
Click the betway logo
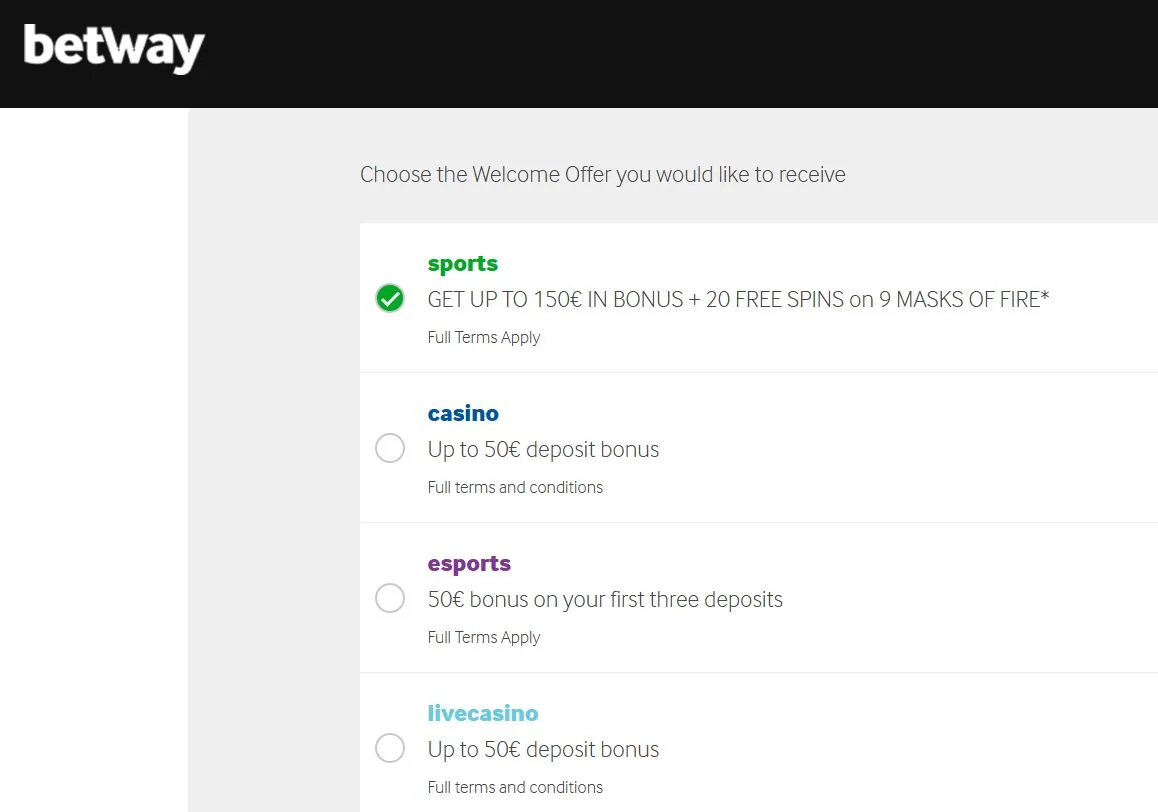coord(114,48)
